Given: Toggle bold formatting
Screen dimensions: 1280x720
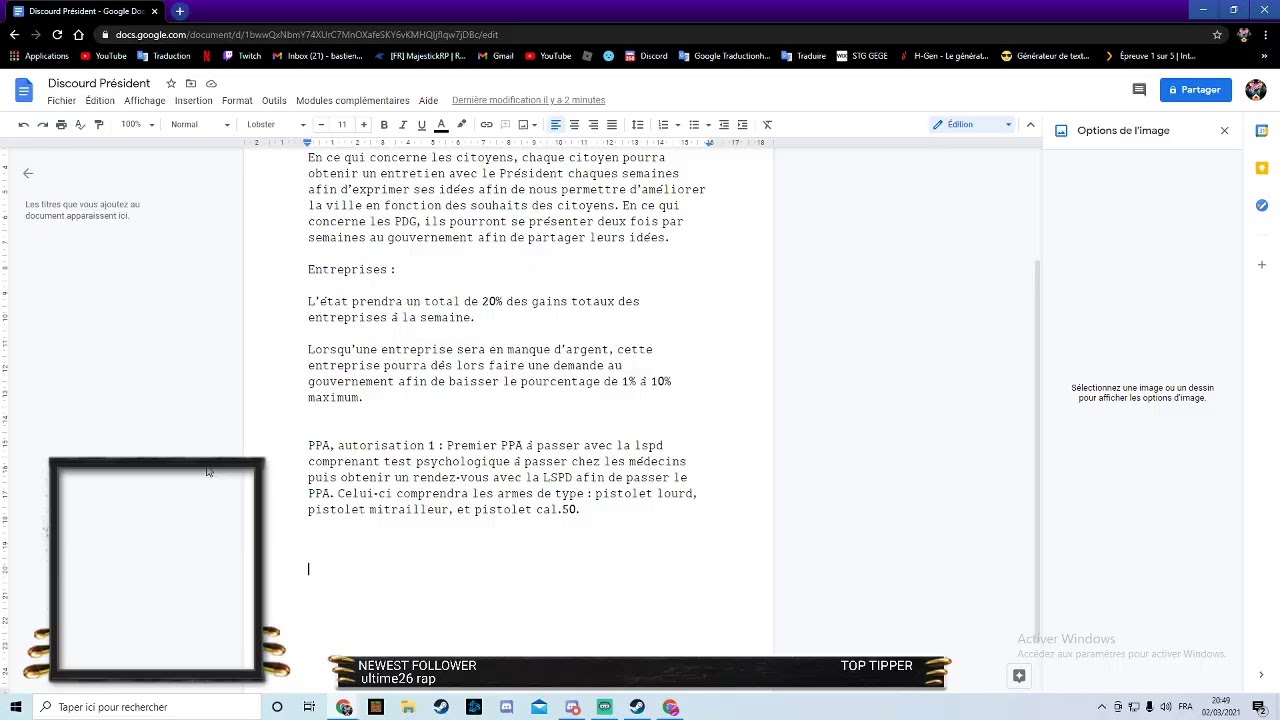Looking at the screenshot, I should click(x=384, y=125).
